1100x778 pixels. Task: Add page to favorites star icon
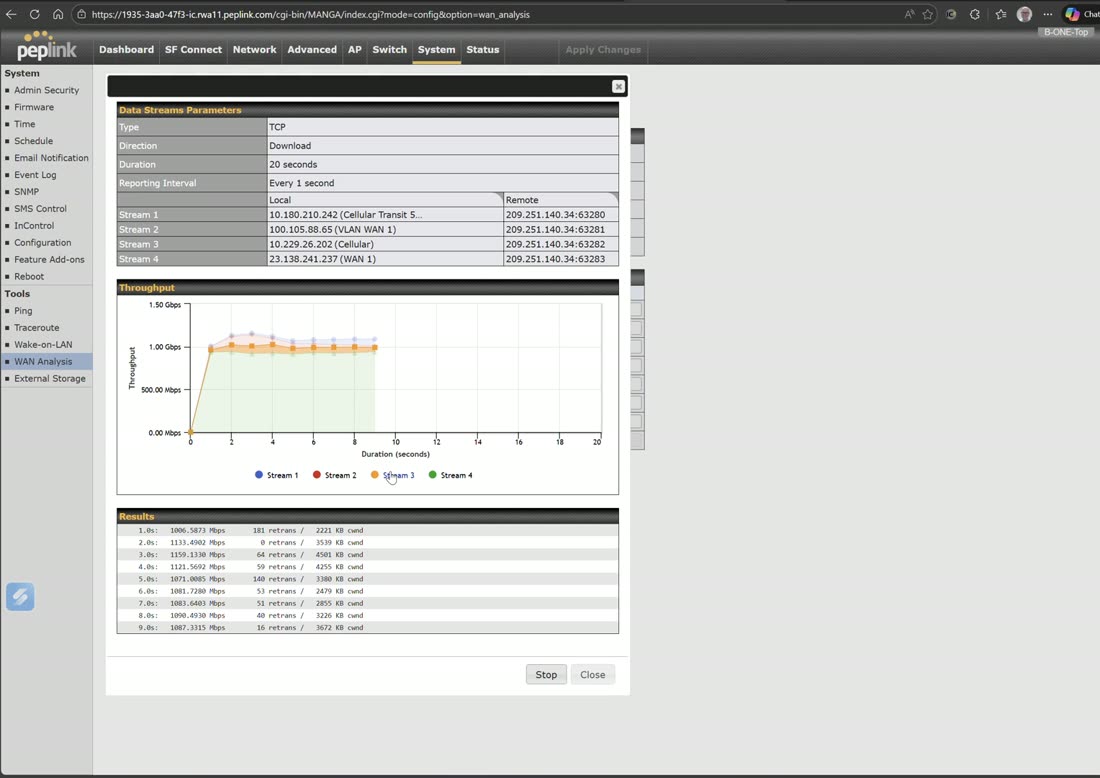coord(928,14)
